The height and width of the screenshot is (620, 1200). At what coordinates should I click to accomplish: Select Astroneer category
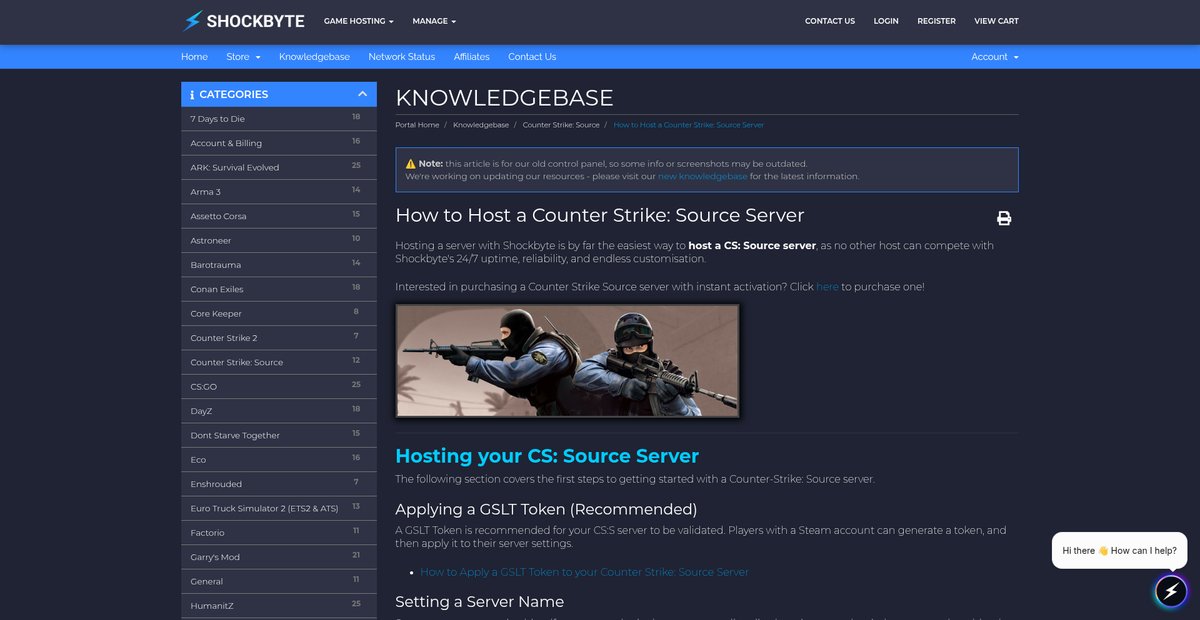pos(279,240)
